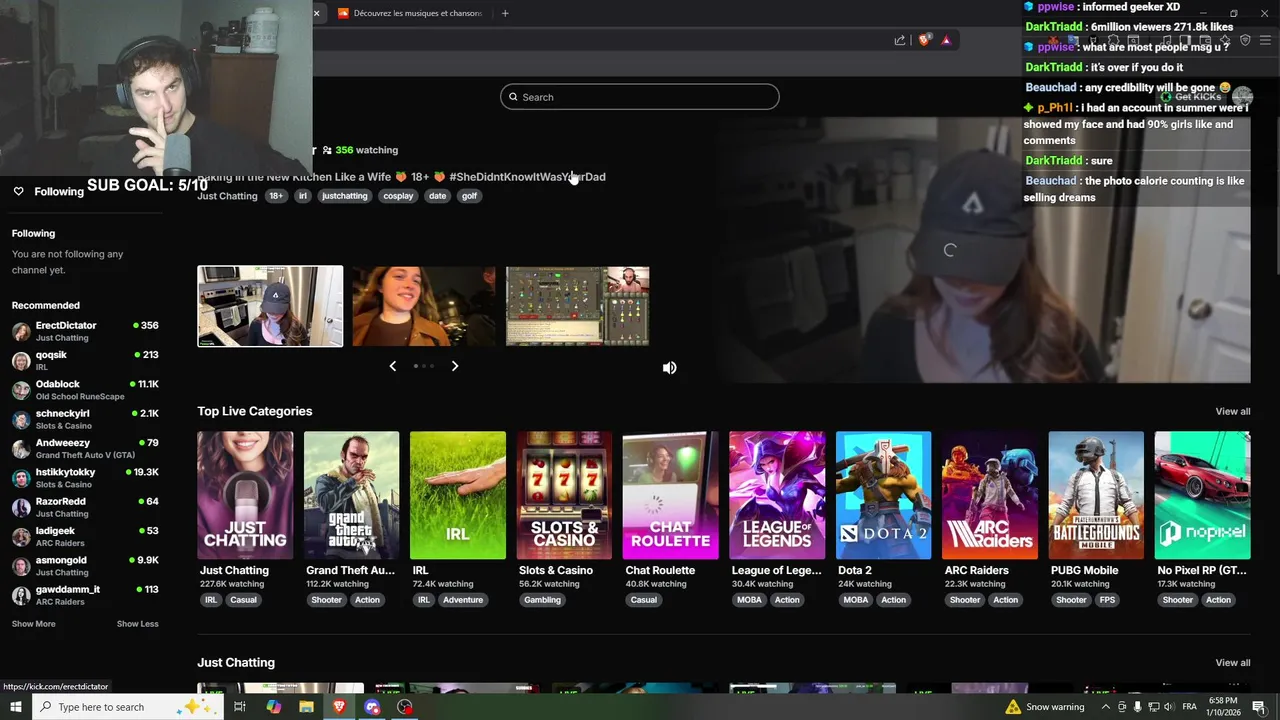Open asmongold's avatar in Recommended list
This screenshot has width=1280, height=720.
click(21, 566)
